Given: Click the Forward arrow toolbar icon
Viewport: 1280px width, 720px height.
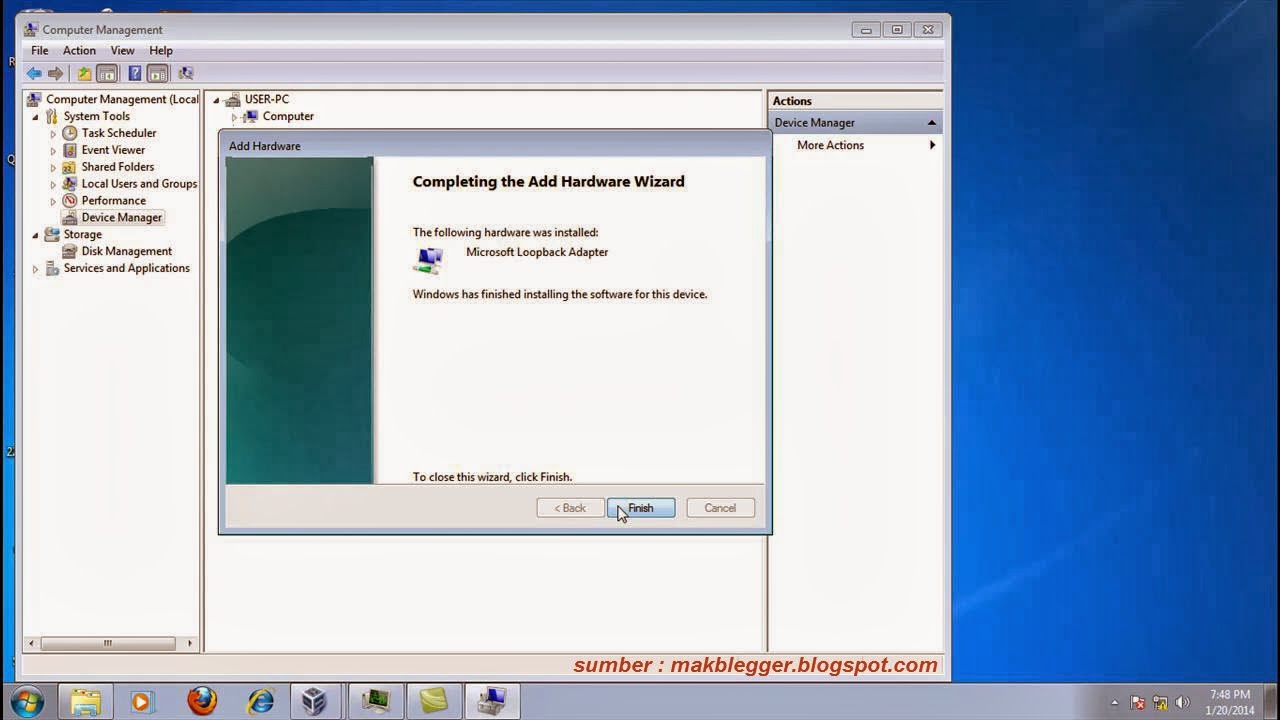Looking at the screenshot, I should pos(56,73).
